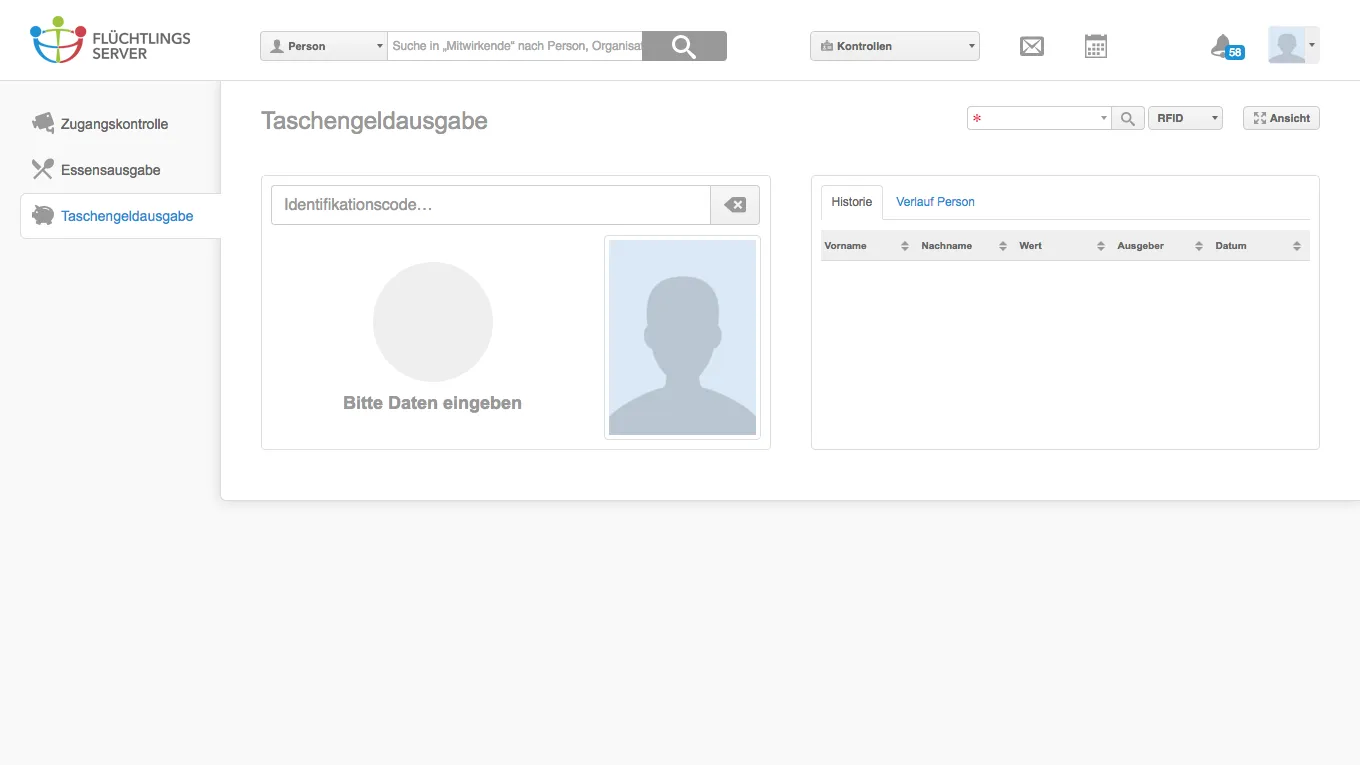Switch to the Verlauf Person tab
This screenshot has height=765, width=1360.
pyautogui.click(x=935, y=202)
